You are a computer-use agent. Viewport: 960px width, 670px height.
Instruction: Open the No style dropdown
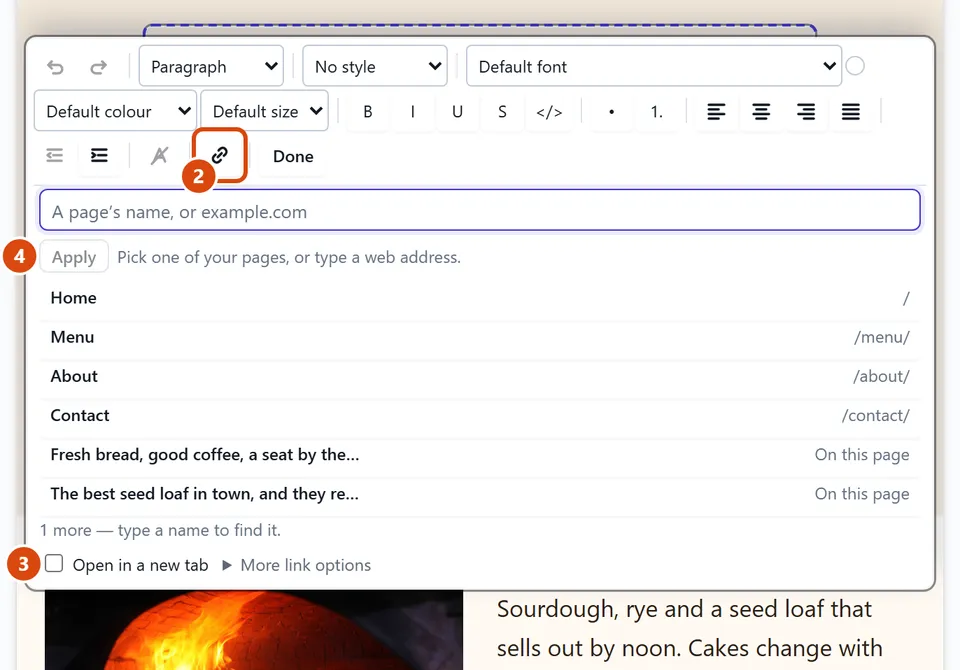click(x=375, y=66)
